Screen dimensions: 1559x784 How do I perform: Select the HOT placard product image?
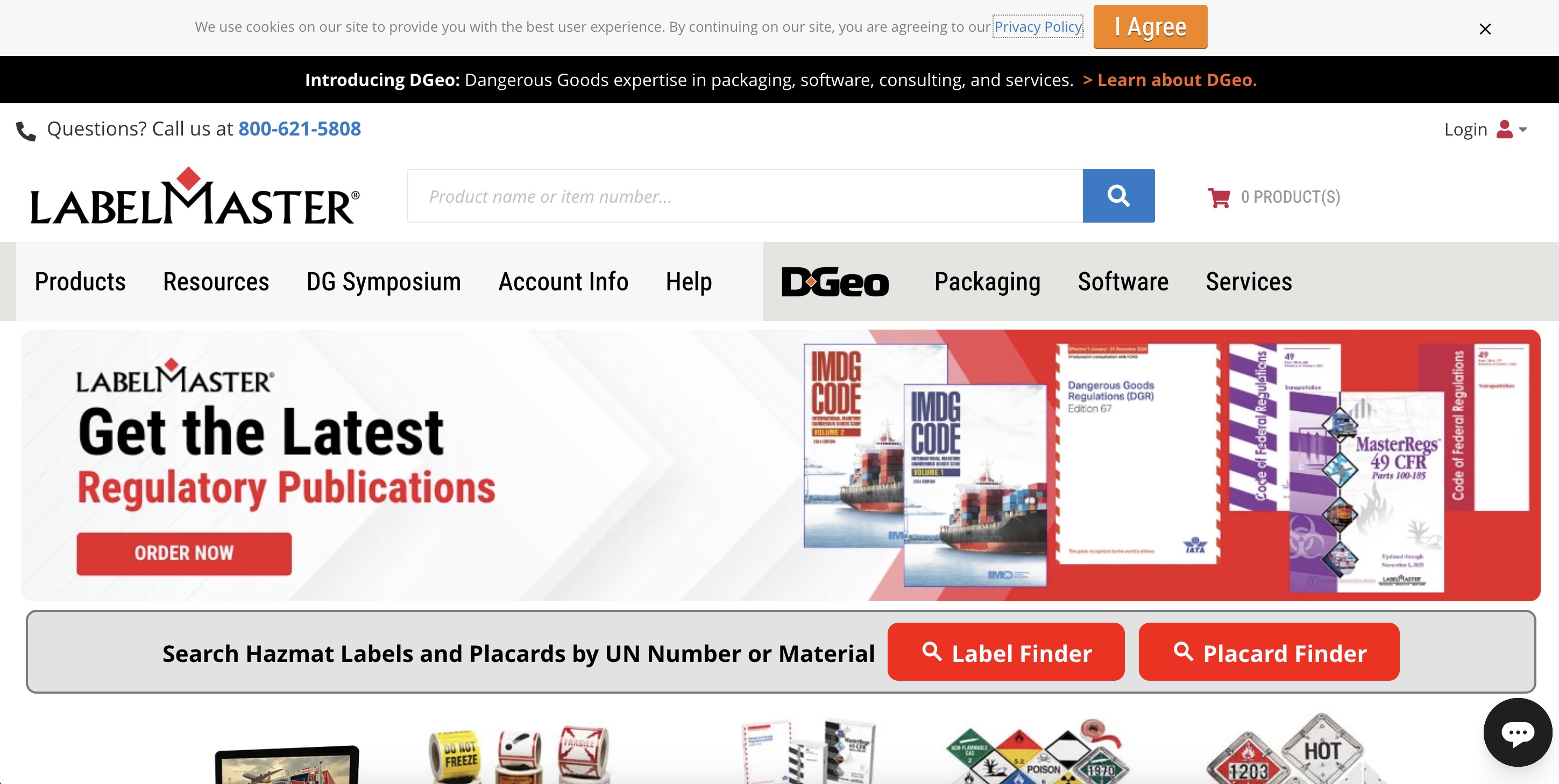click(1322, 749)
